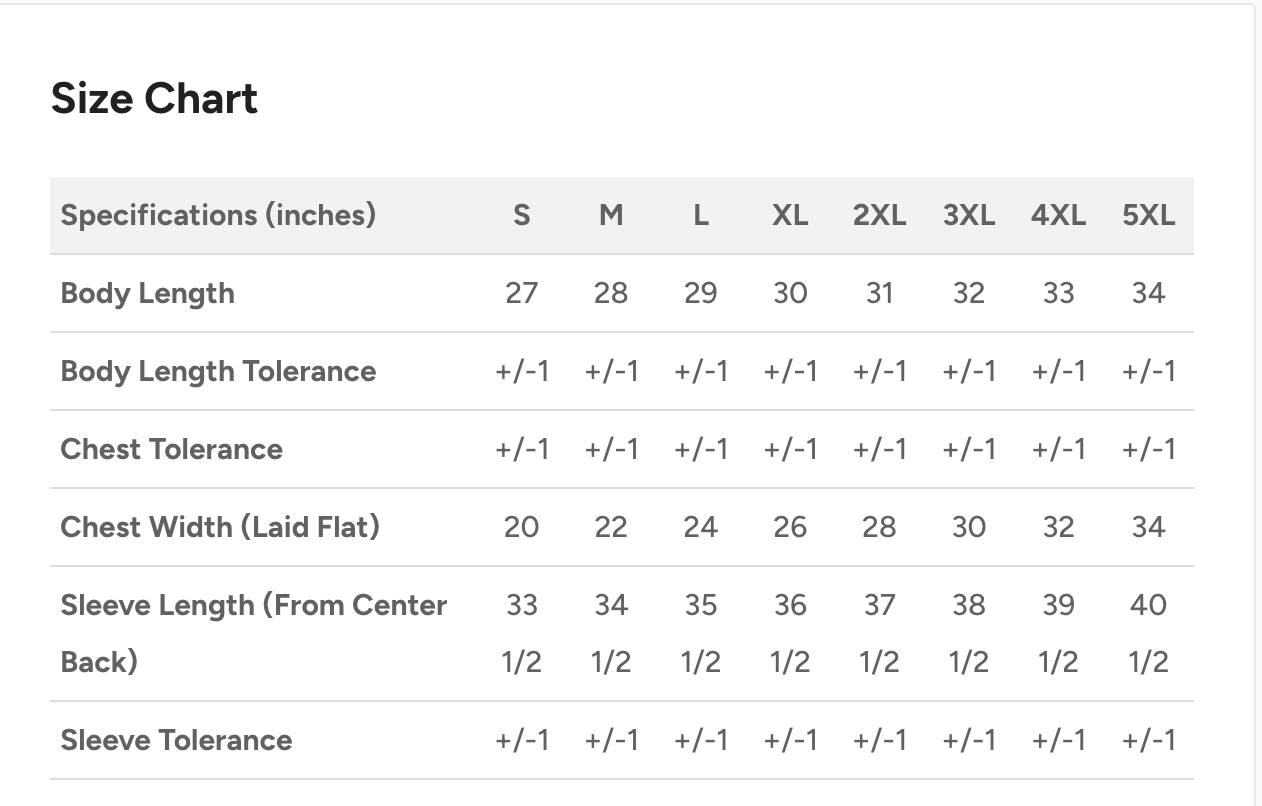Click Body Length value for size 4XL

coord(1058,293)
